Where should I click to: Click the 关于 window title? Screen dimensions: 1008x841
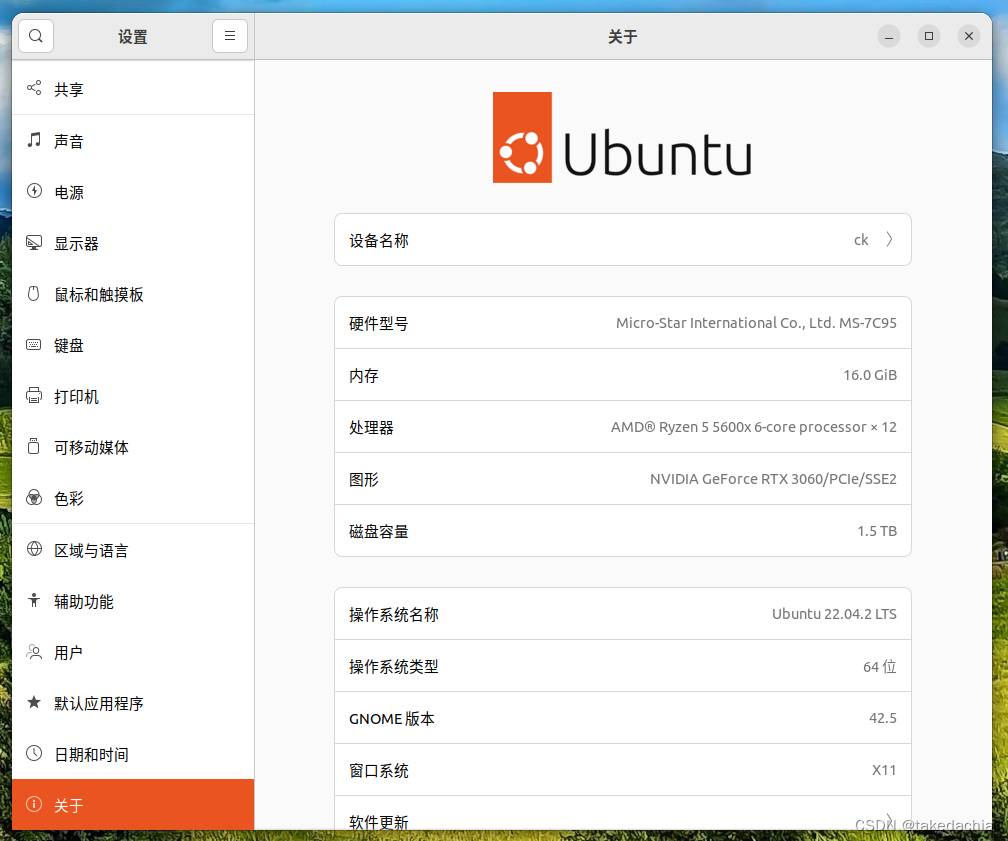(622, 37)
